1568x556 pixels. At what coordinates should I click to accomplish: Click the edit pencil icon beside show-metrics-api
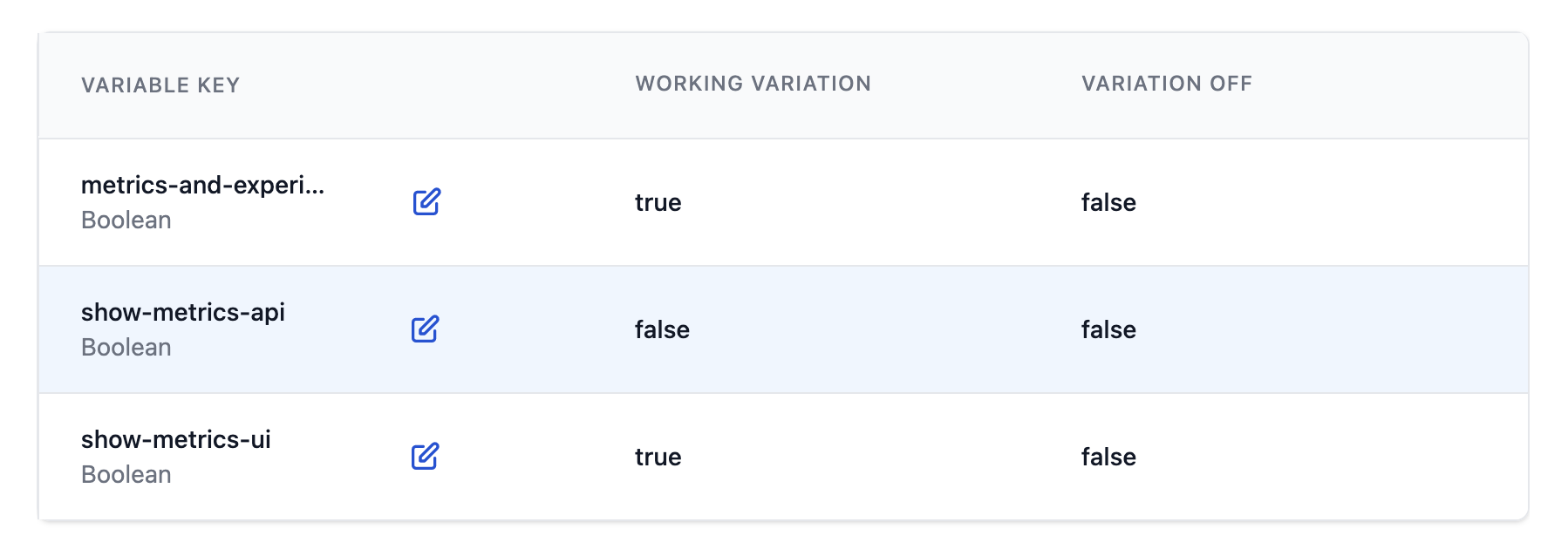tap(426, 329)
